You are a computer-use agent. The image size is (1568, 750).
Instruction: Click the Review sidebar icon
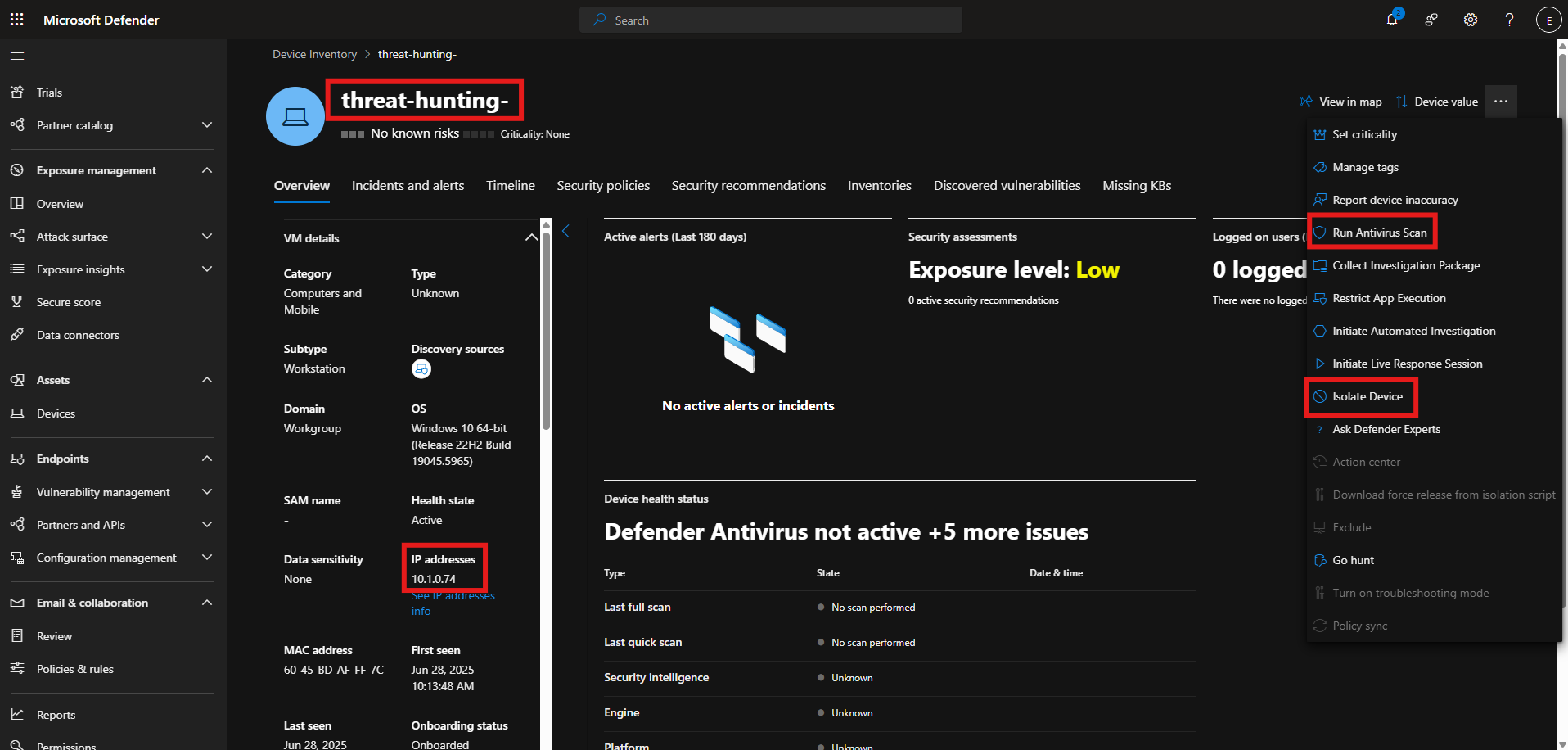17,636
